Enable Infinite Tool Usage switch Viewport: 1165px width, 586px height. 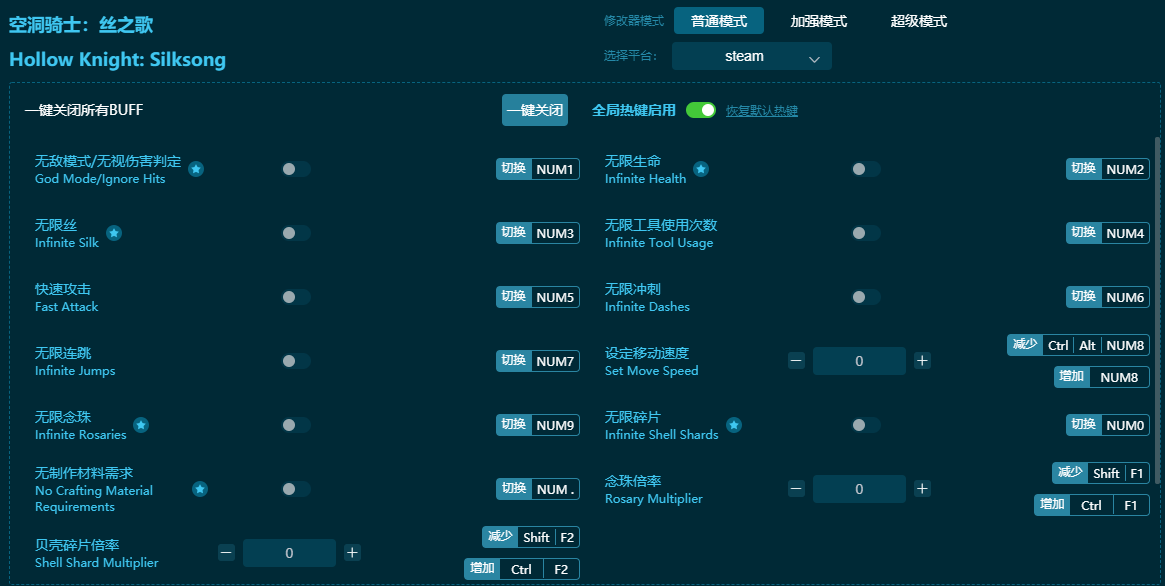[x=866, y=233]
